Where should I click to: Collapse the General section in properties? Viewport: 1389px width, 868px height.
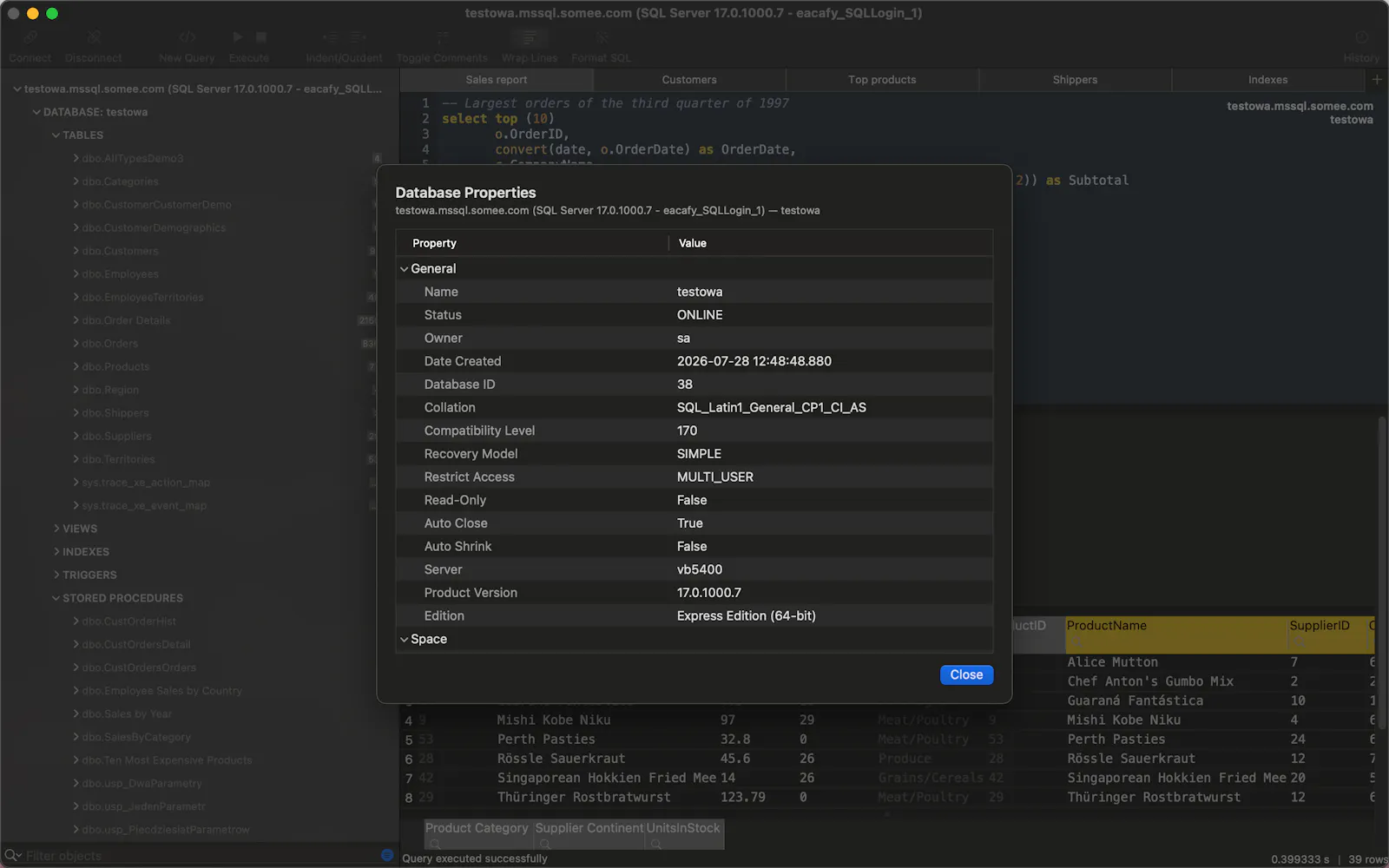pyautogui.click(x=404, y=269)
